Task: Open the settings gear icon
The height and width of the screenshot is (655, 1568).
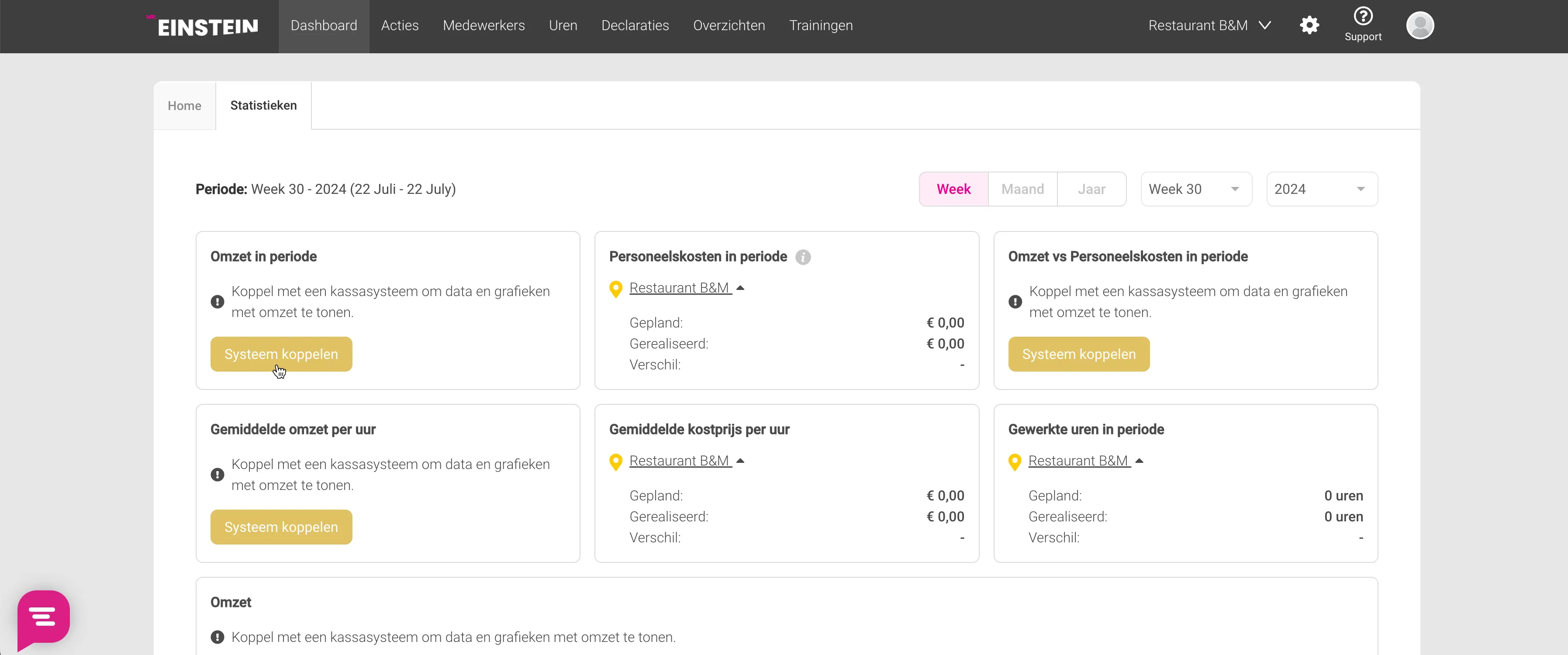Action: [x=1309, y=26]
